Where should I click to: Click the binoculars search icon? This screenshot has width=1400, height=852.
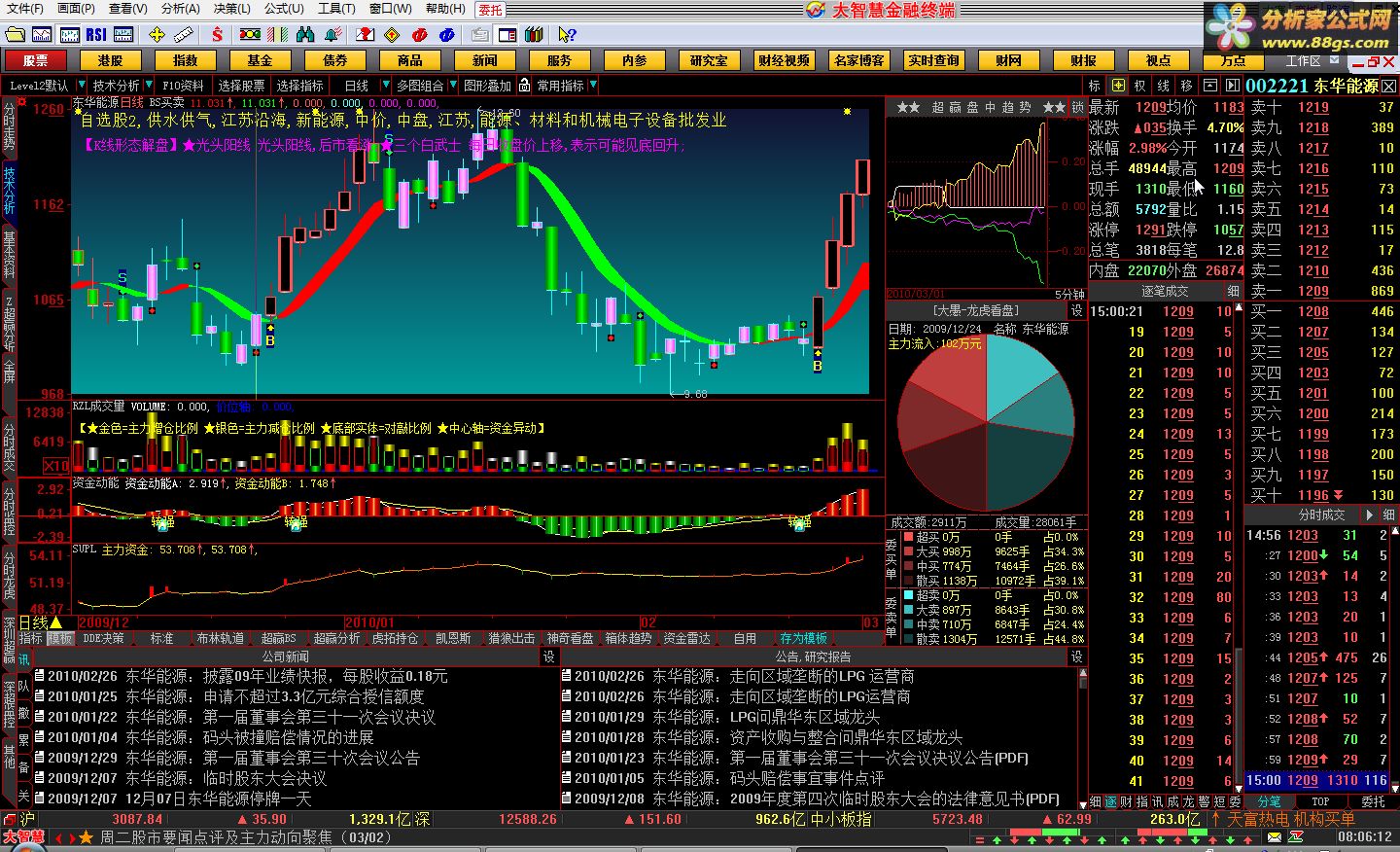click(x=305, y=34)
